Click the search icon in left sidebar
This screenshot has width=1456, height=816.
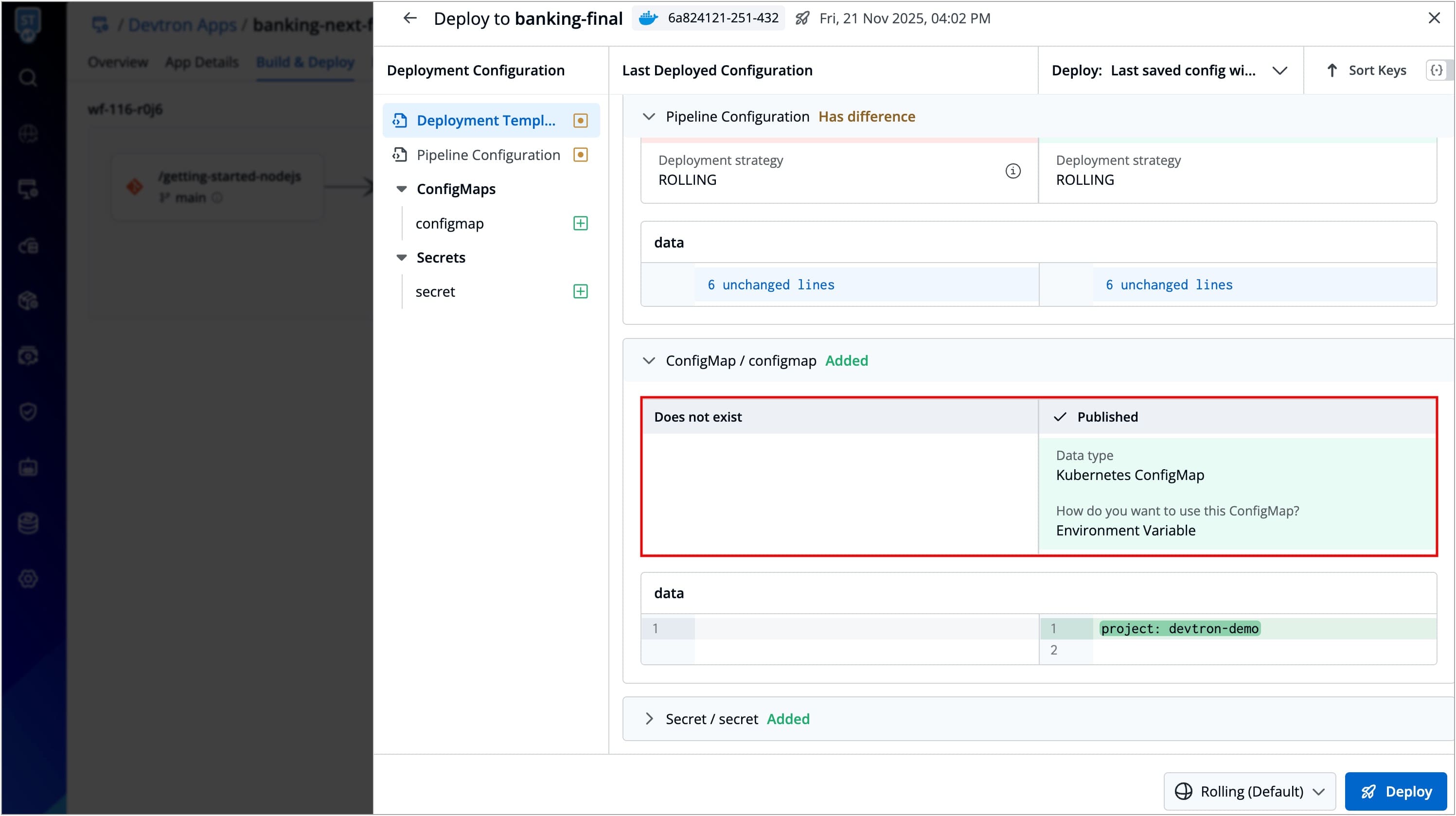[x=27, y=77]
